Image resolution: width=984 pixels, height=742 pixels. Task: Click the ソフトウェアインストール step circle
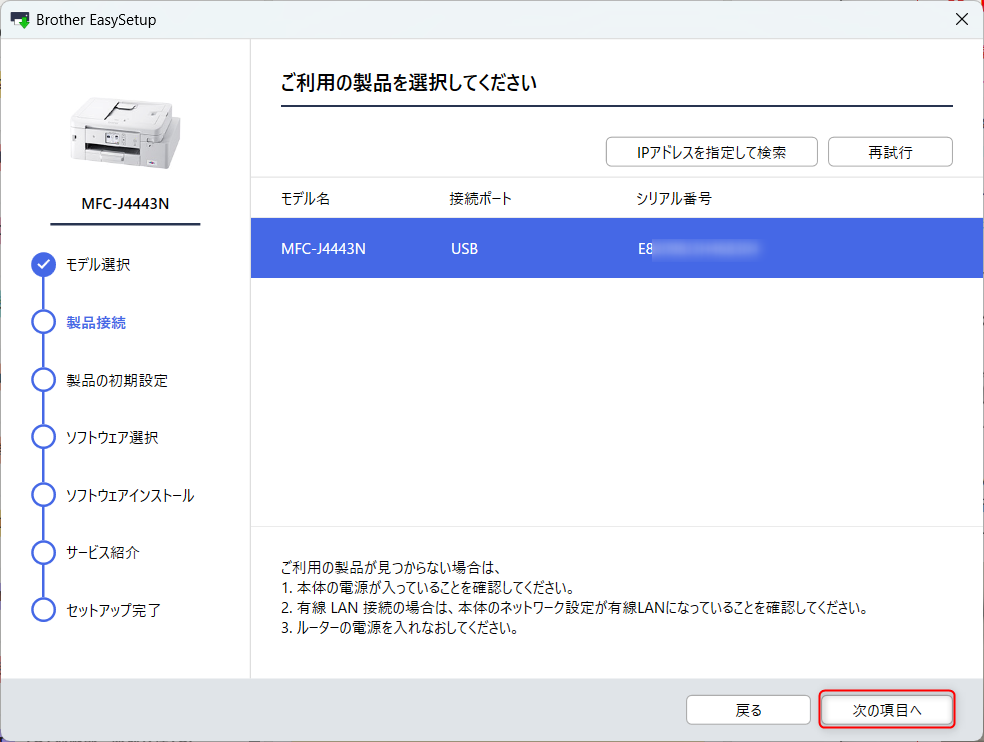(x=43, y=494)
